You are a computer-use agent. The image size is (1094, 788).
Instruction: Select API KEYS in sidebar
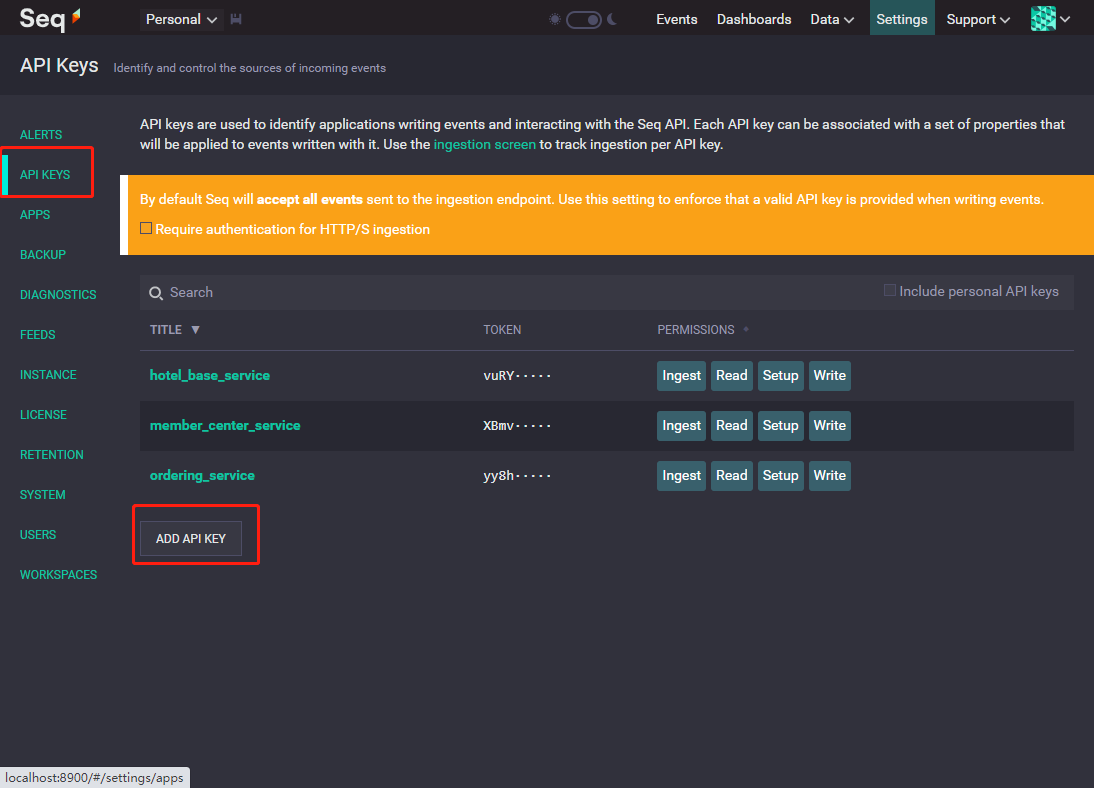(x=45, y=174)
